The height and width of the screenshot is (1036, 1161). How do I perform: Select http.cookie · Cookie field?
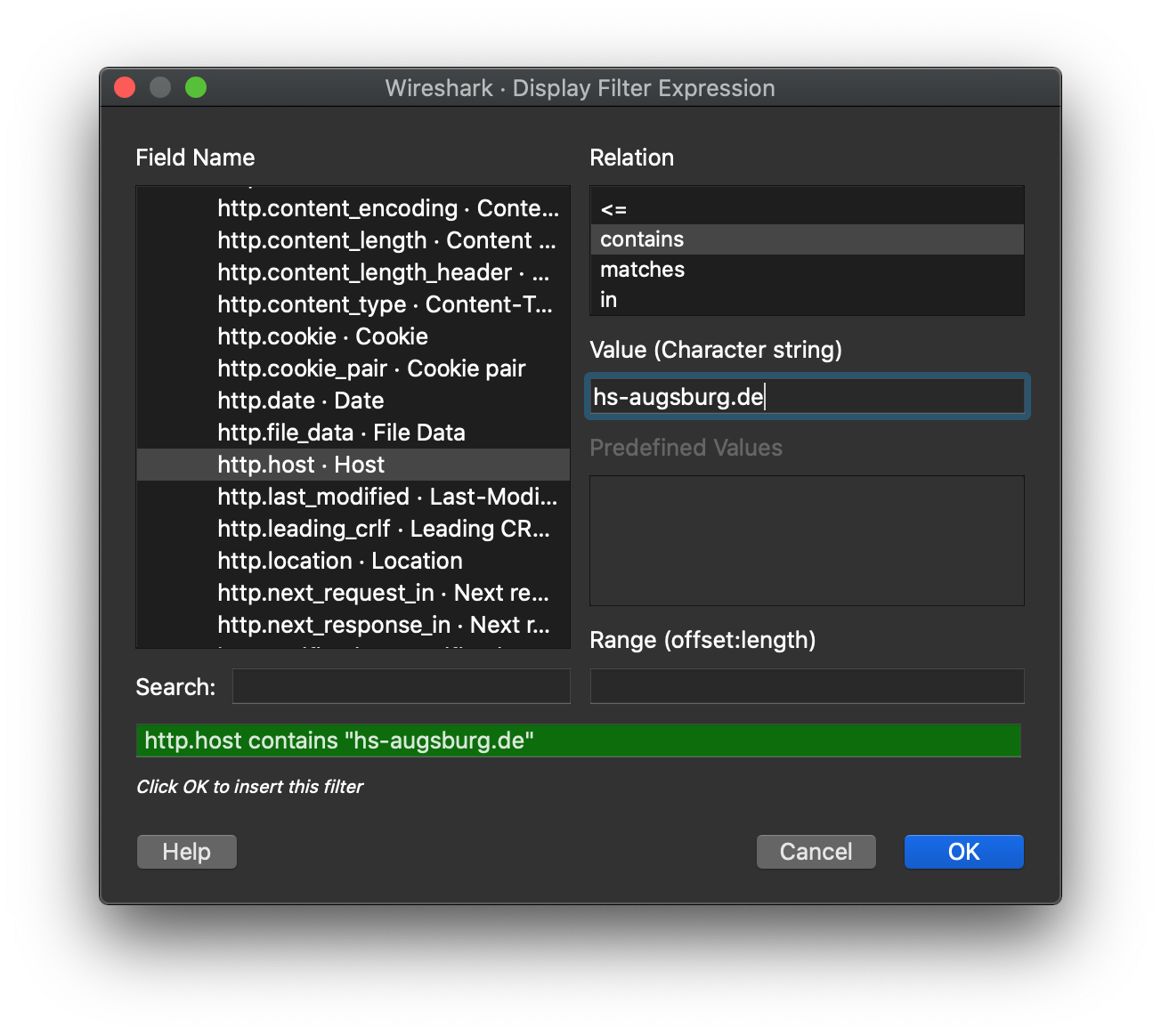coord(321,336)
